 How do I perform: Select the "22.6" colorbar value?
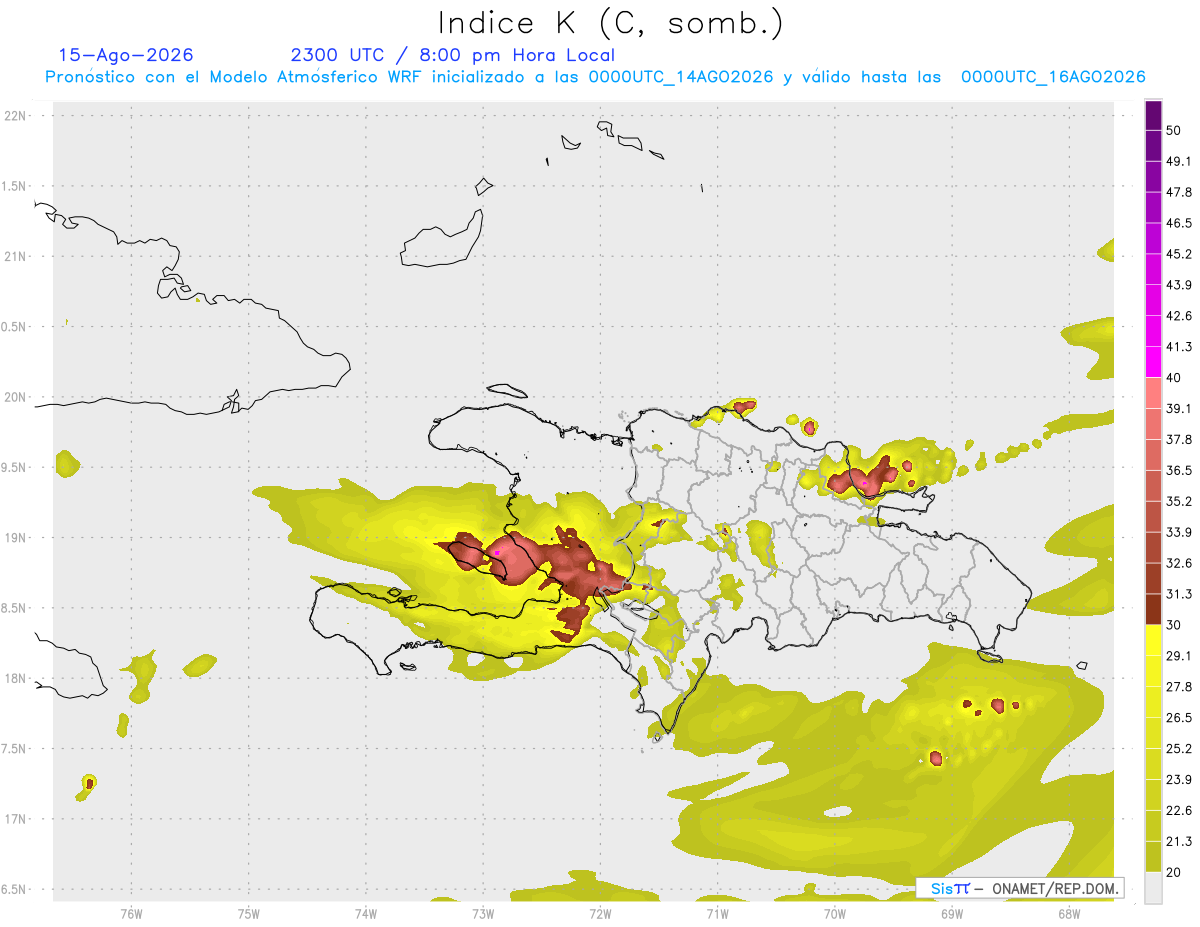tap(1179, 811)
